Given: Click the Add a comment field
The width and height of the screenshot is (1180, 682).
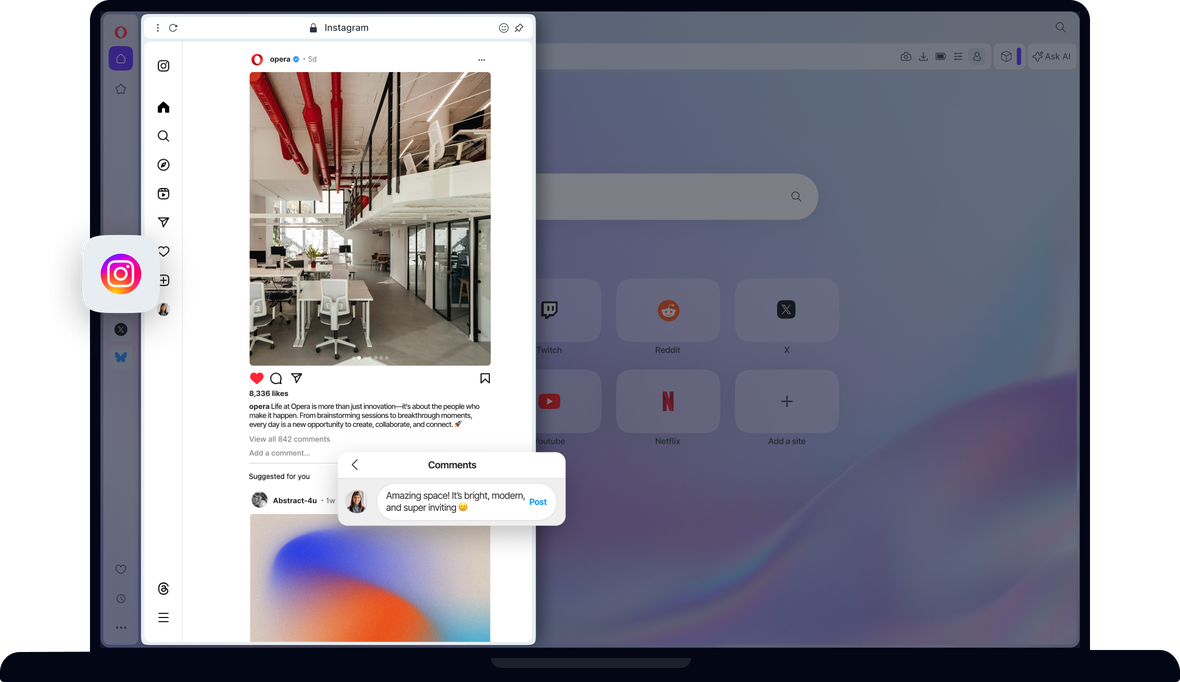Looking at the screenshot, I should (x=280, y=453).
